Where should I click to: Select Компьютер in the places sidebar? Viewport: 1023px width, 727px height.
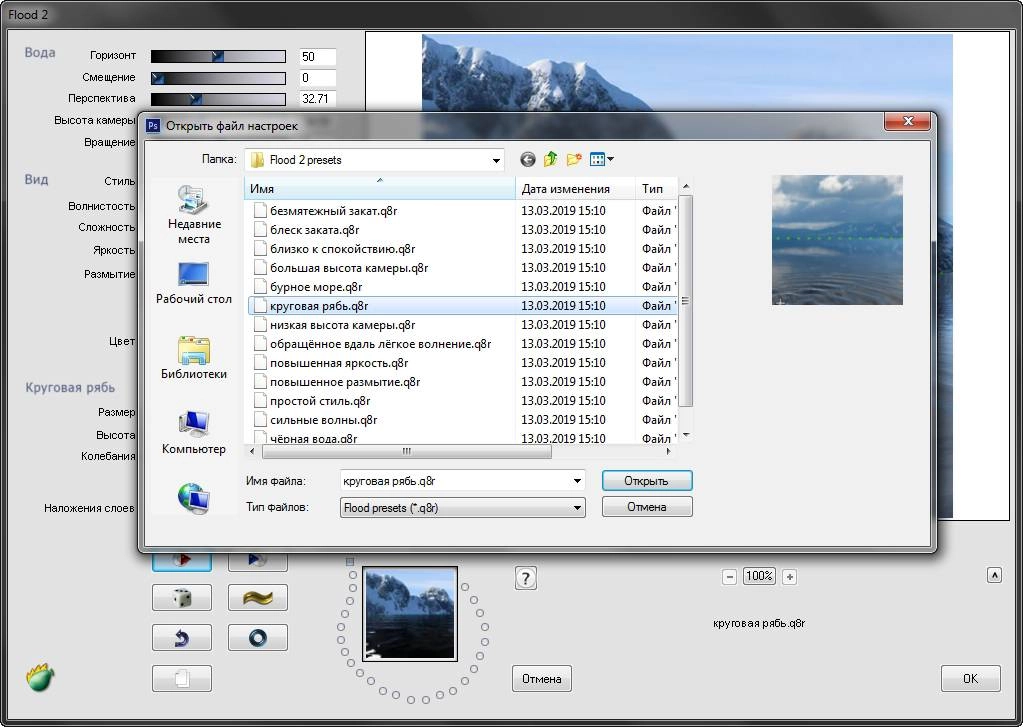[194, 433]
